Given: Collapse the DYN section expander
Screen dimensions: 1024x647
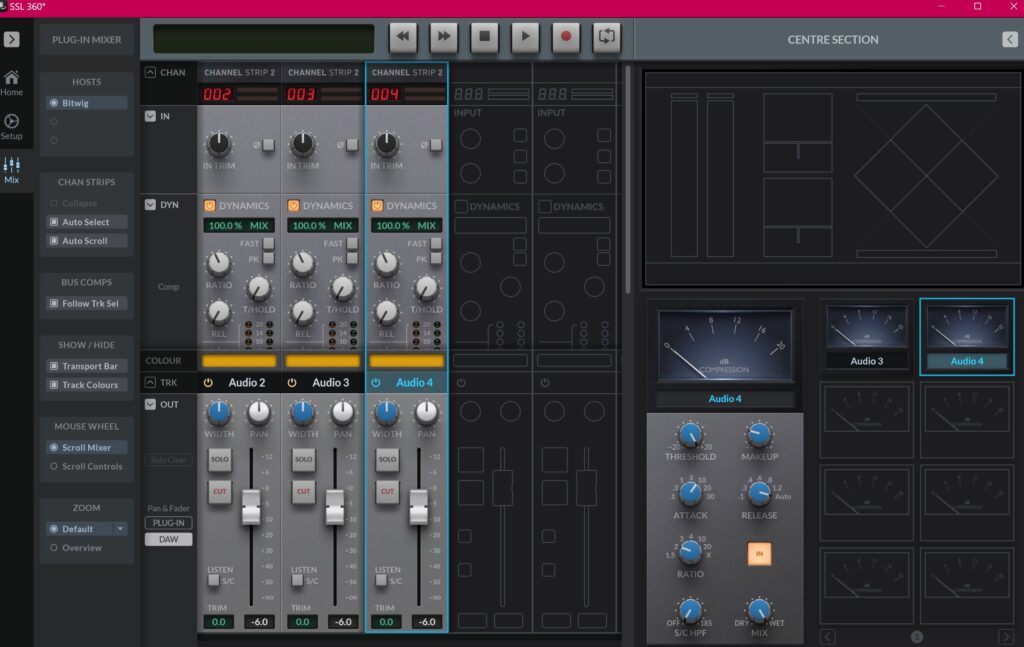Looking at the screenshot, I should 150,205.
